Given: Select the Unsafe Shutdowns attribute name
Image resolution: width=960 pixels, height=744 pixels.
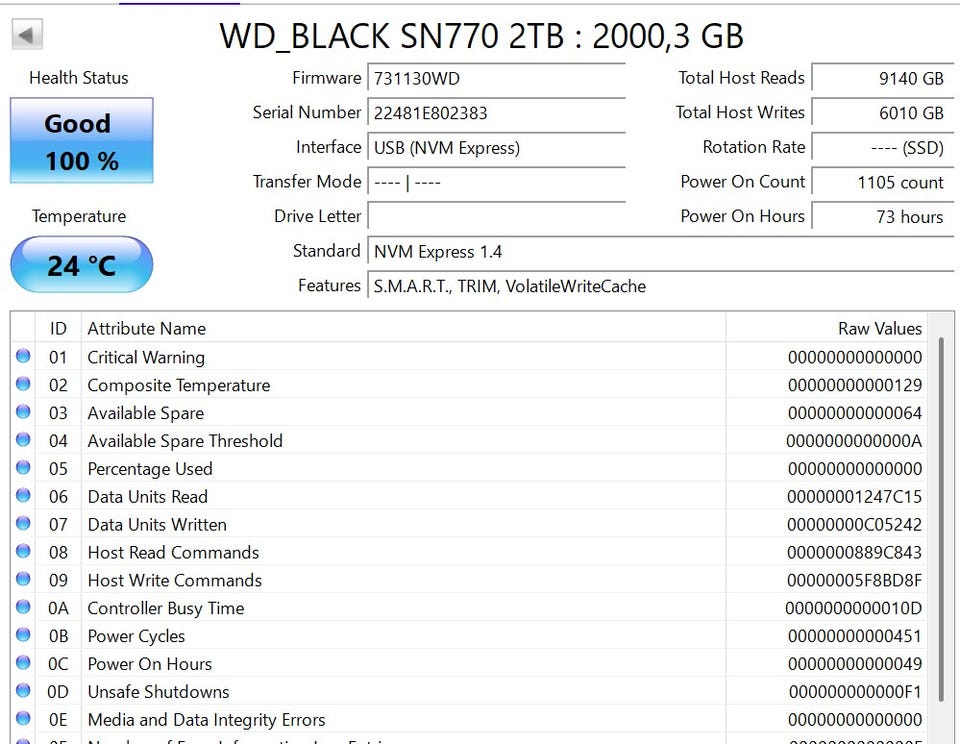Looking at the screenshot, I should 159,691.
